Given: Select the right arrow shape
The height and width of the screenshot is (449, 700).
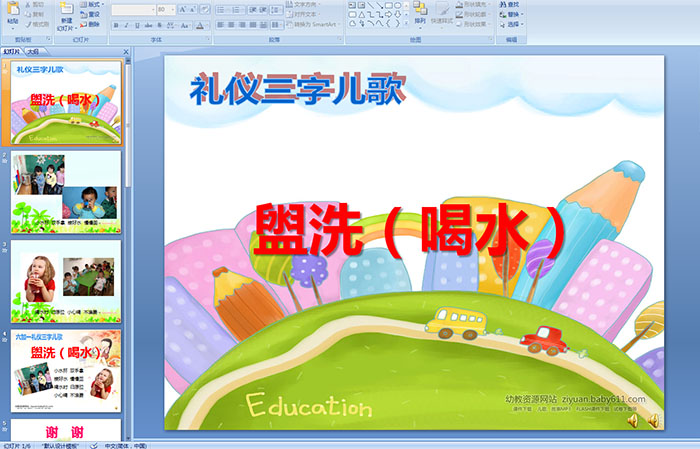Looking at the screenshot, I should (389, 15).
